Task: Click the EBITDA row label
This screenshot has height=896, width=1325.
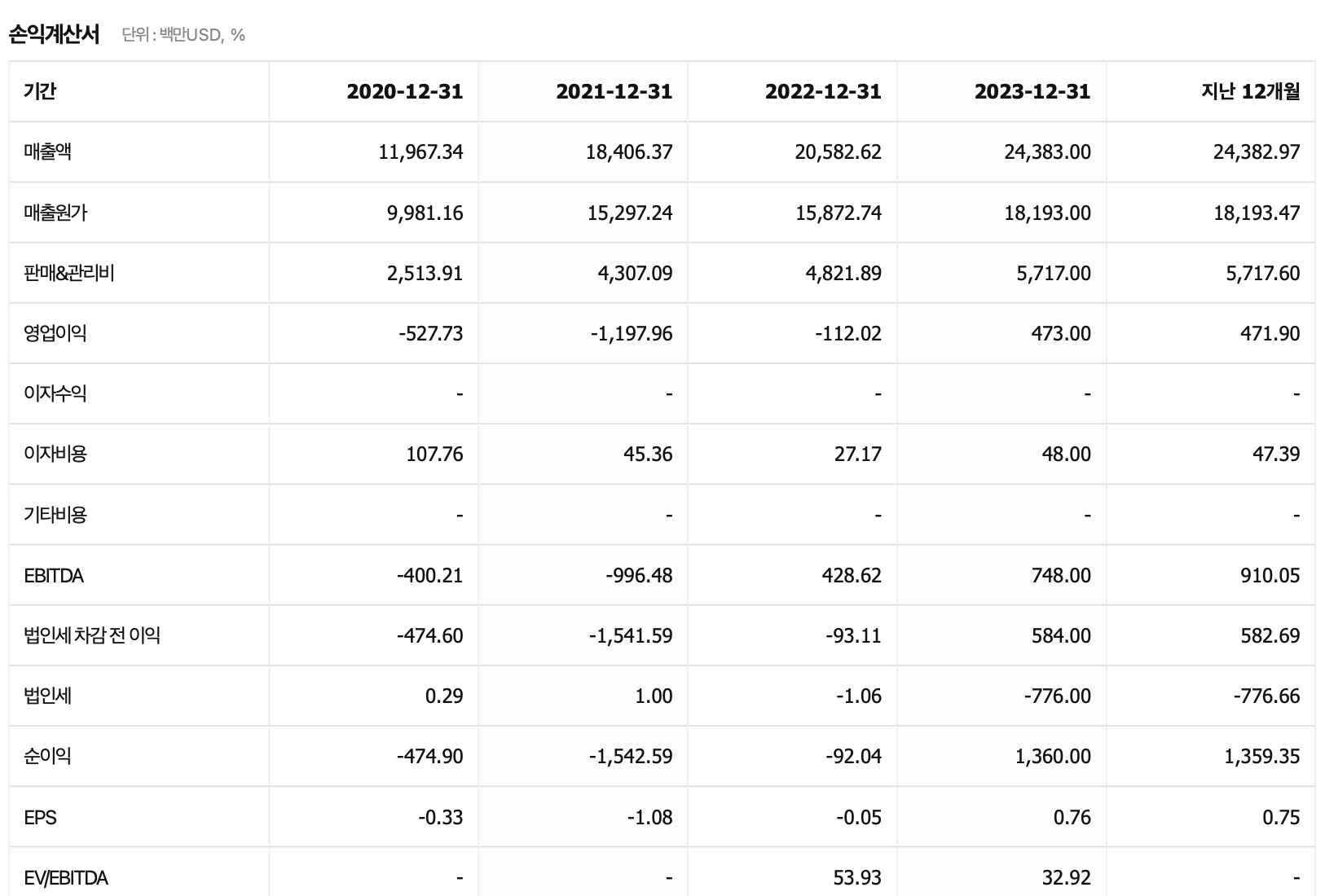Action: coord(54,575)
